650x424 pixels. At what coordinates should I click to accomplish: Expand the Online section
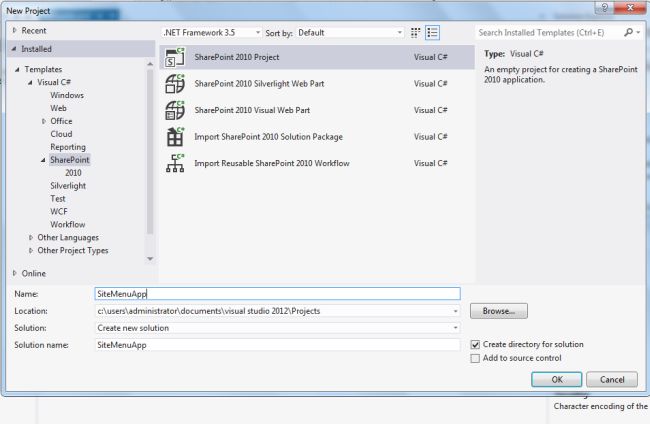(x=15, y=273)
